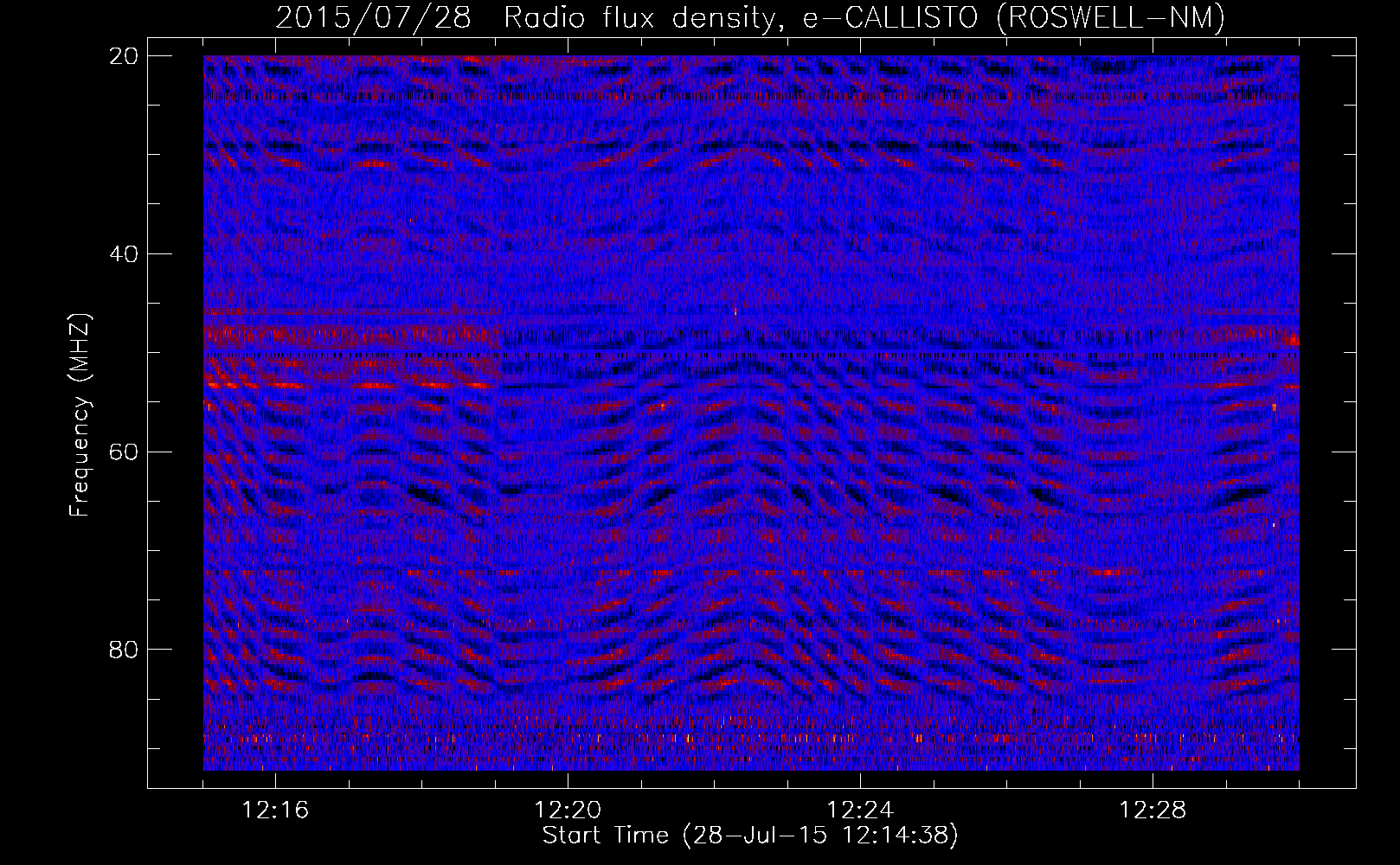Select the "Frequency (MHZ)" y-axis label
This screenshot has width=1400, height=865.
(80, 414)
